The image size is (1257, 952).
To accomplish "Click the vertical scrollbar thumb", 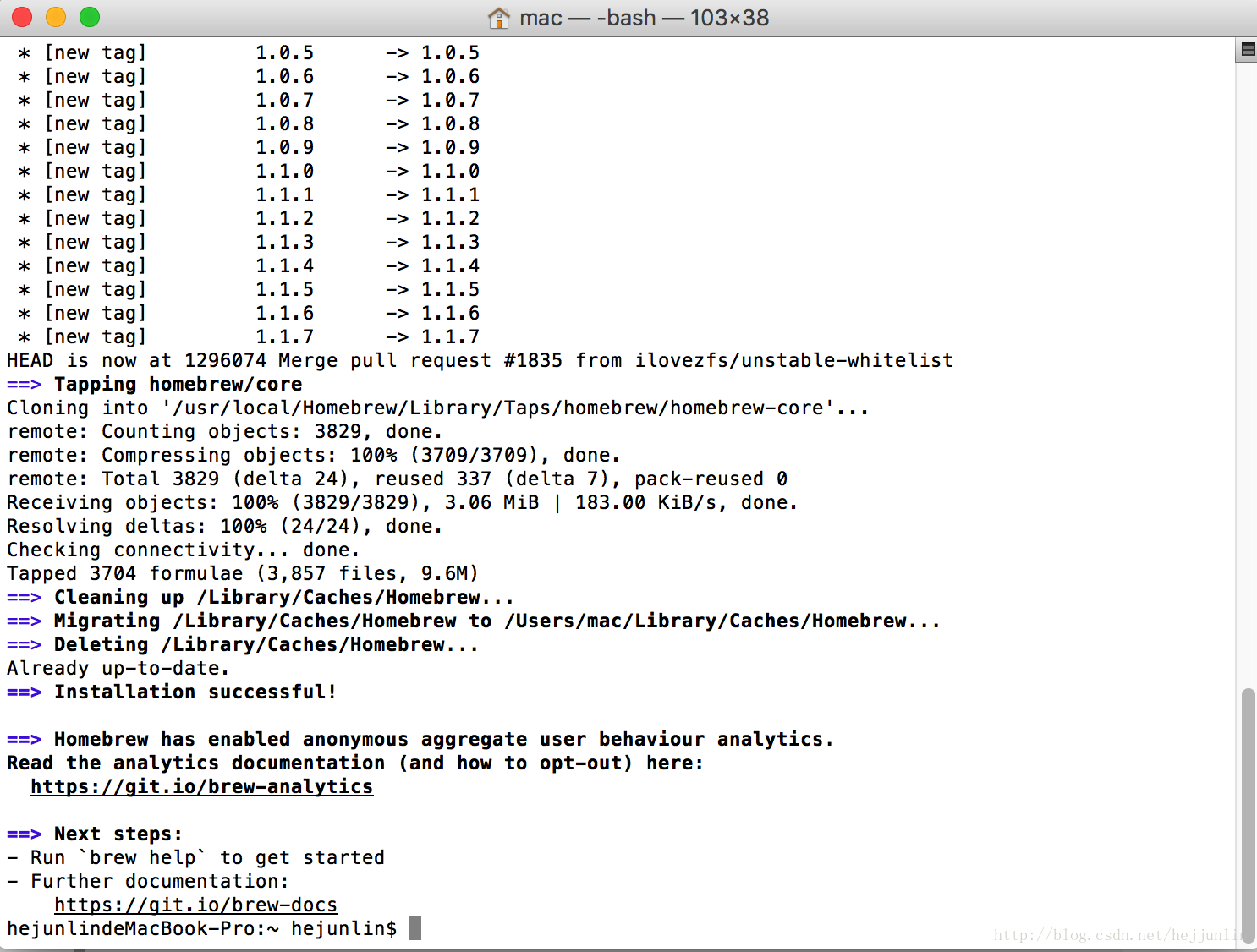I will pos(1248,814).
